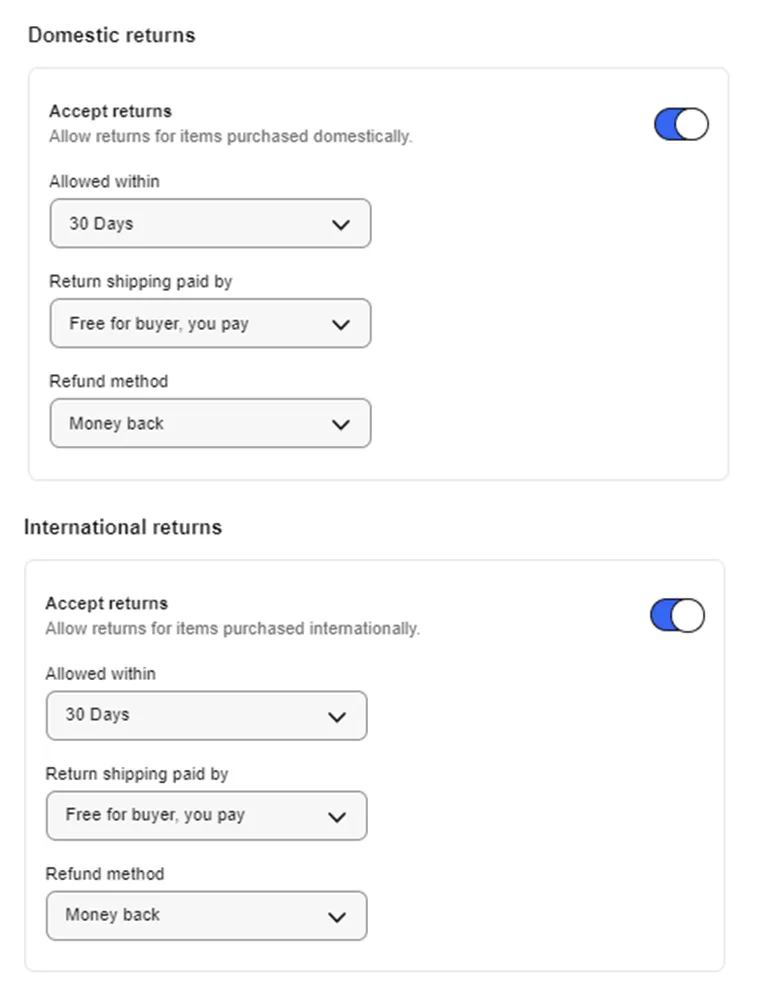Image resolution: width=767 pixels, height=983 pixels.
Task: Click the chevron on domestic Return shipping dropdown
Action: pos(341,323)
